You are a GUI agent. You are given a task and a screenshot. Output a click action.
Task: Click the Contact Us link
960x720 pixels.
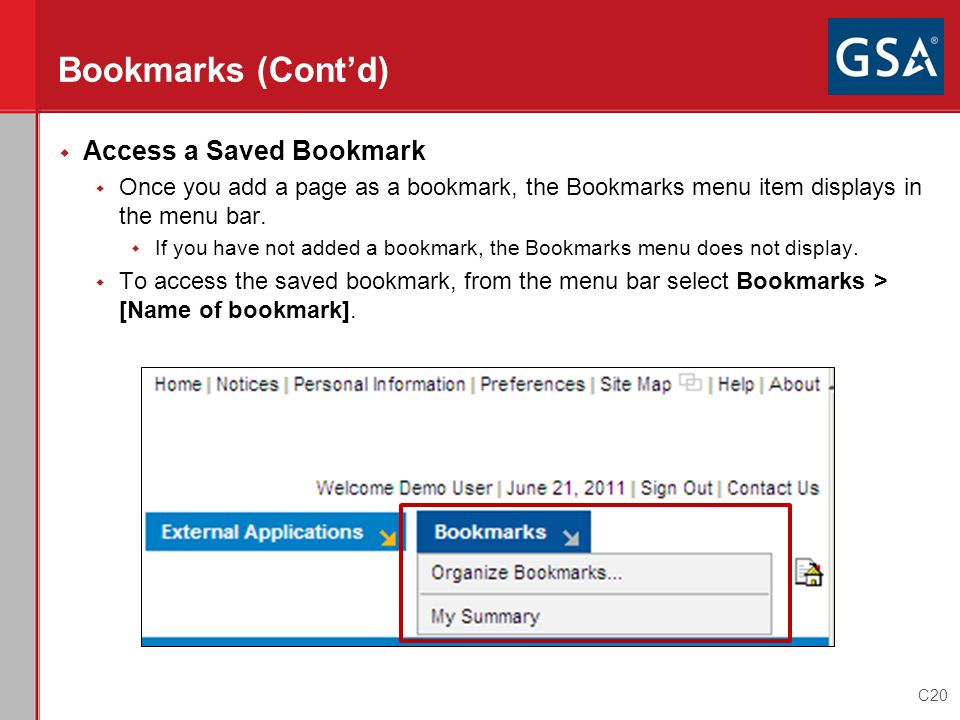773,489
